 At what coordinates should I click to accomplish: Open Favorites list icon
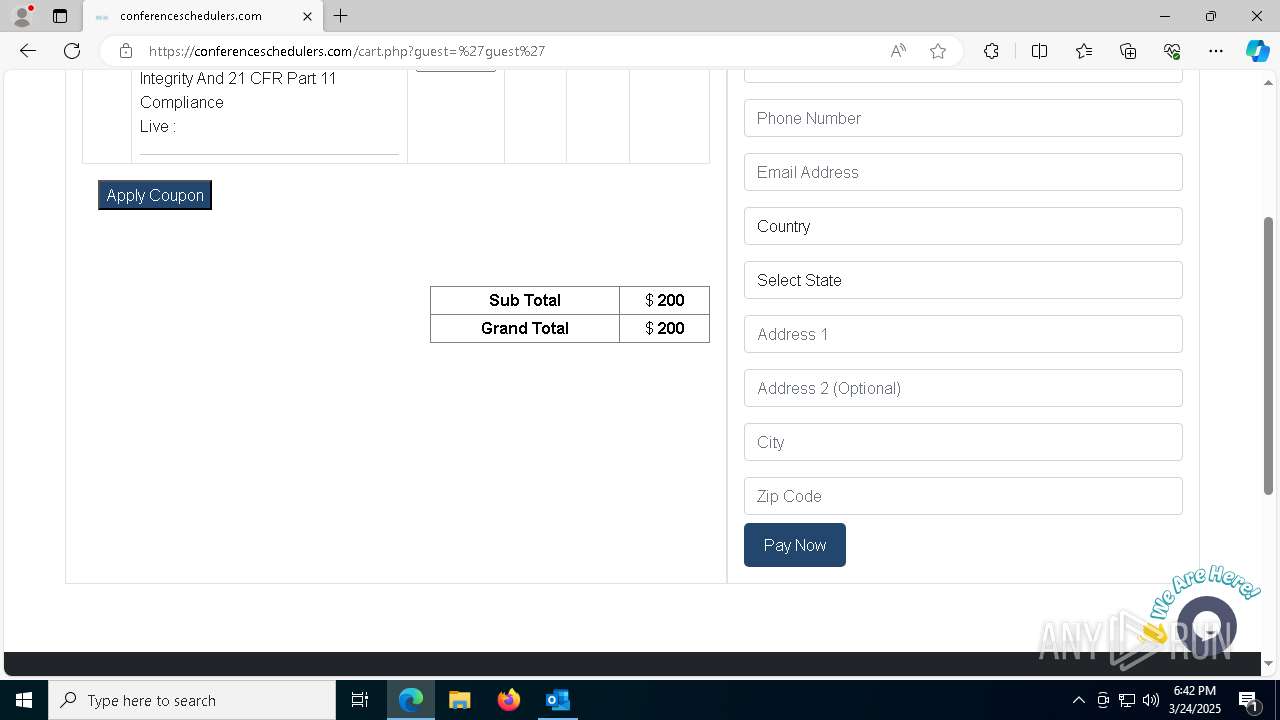click(1084, 51)
